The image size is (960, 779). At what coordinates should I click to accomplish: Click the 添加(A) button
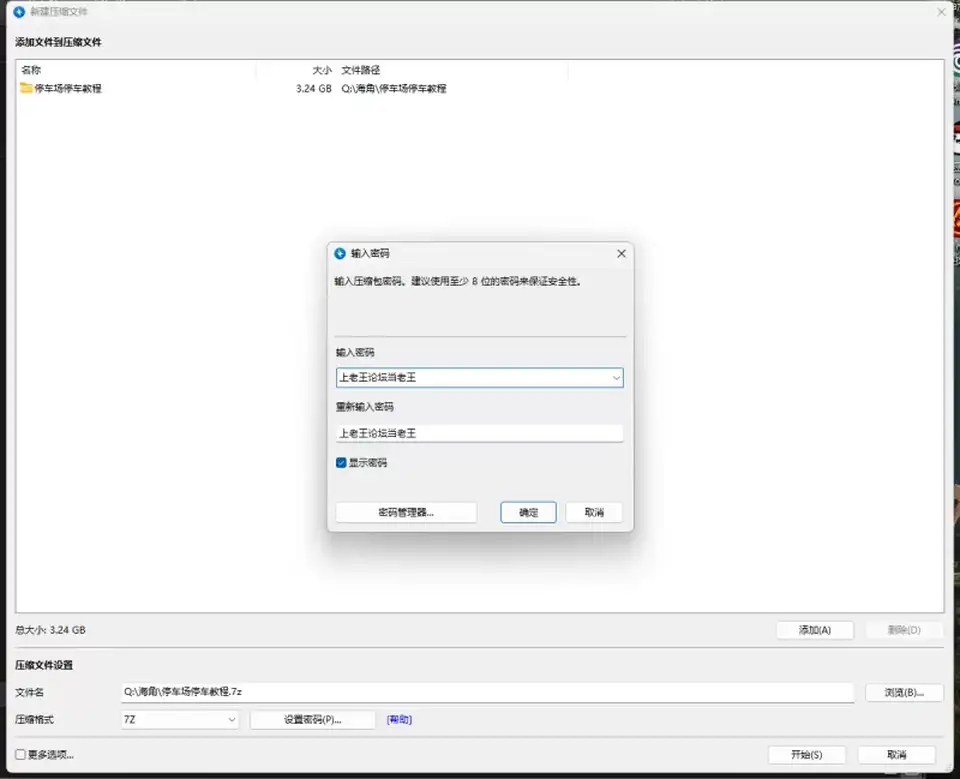click(815, 630)
